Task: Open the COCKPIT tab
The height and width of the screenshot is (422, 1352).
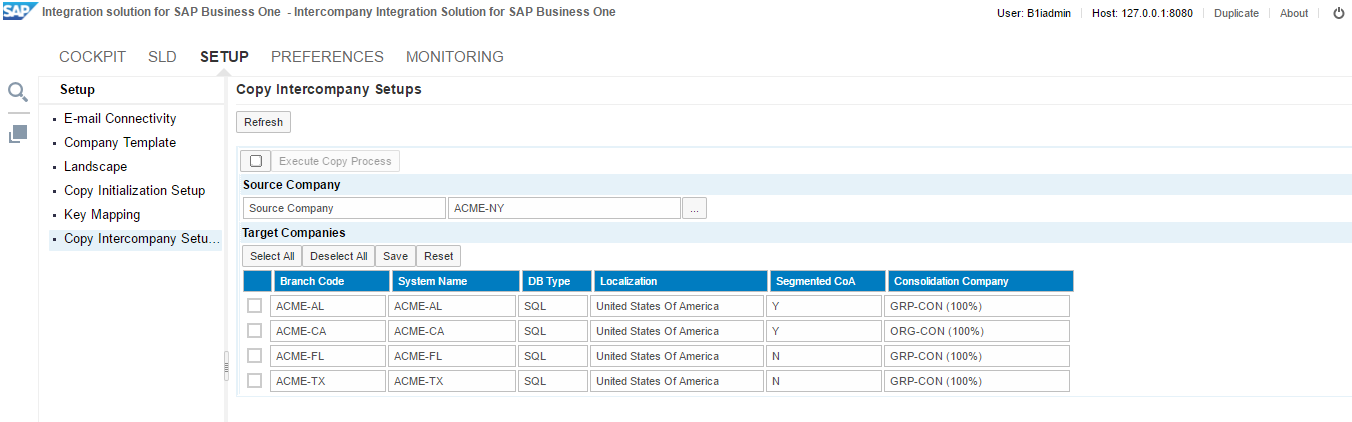Action: coord(92,57)
